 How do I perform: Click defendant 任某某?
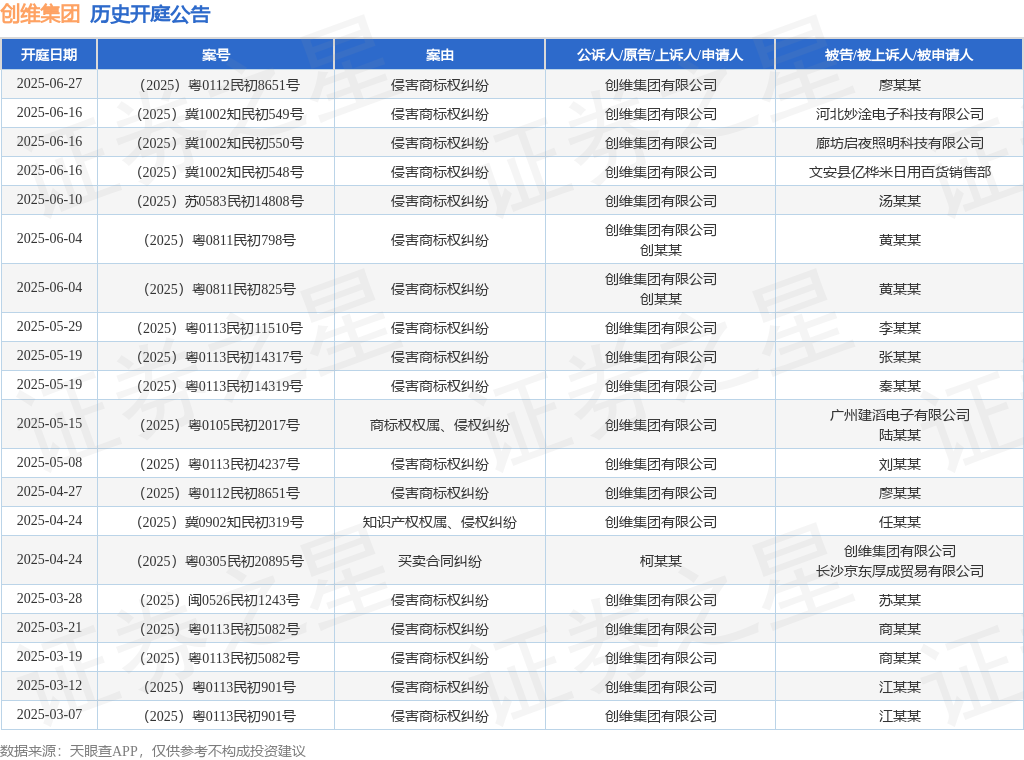(899, 522)
